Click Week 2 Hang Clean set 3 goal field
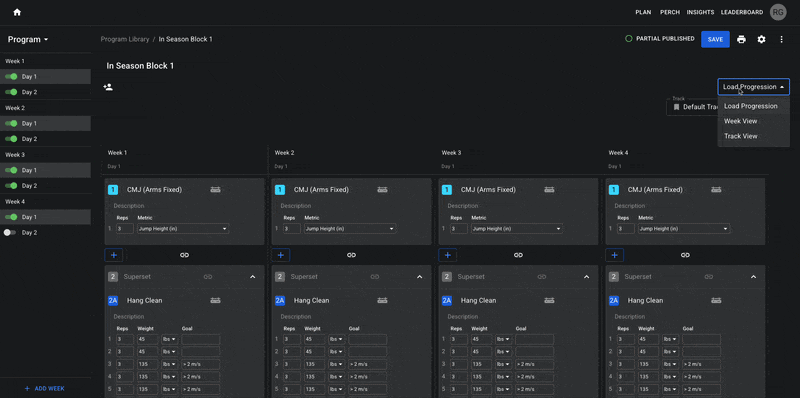 point(367,364)
